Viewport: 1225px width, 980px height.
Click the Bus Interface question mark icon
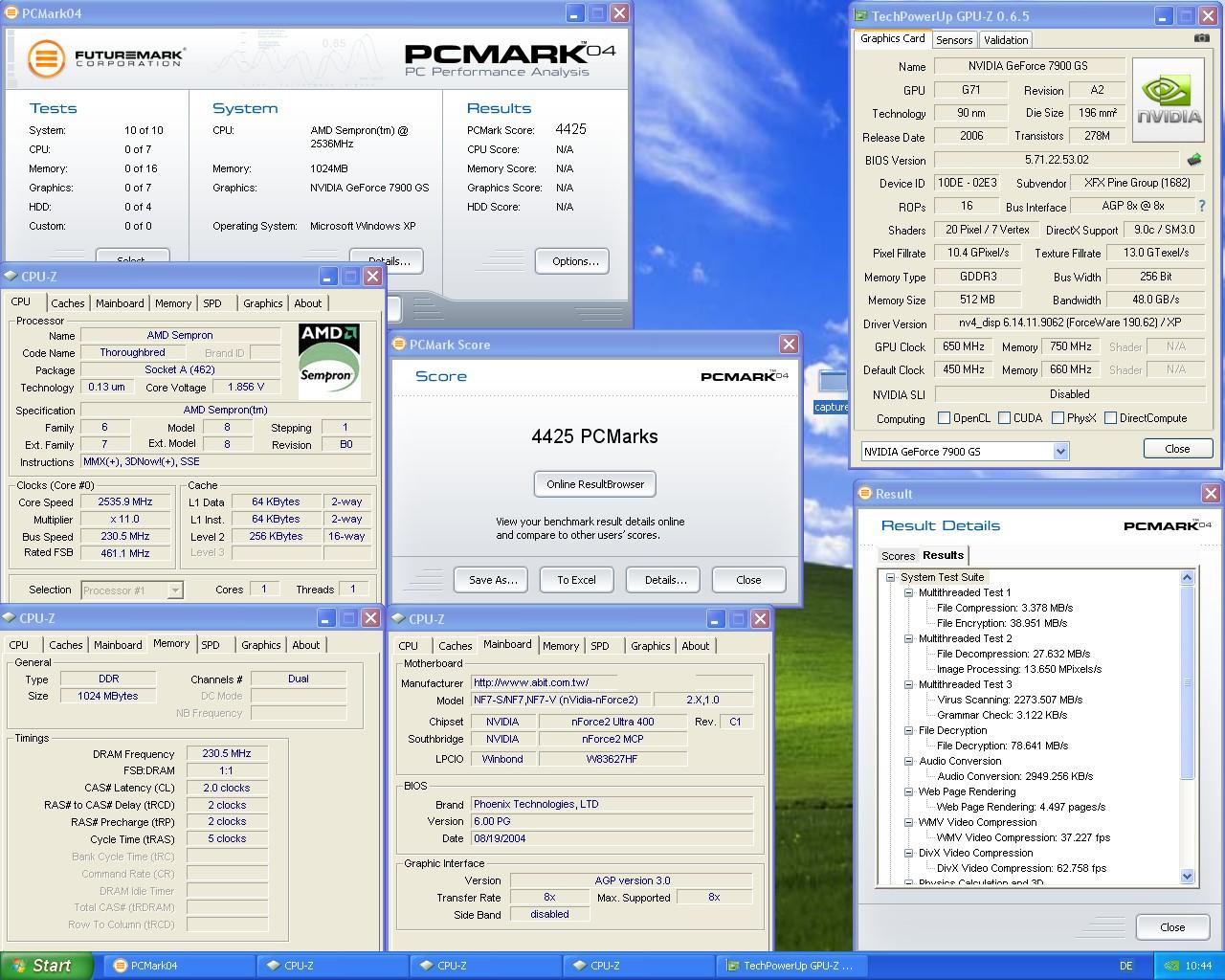point(1202,206)
